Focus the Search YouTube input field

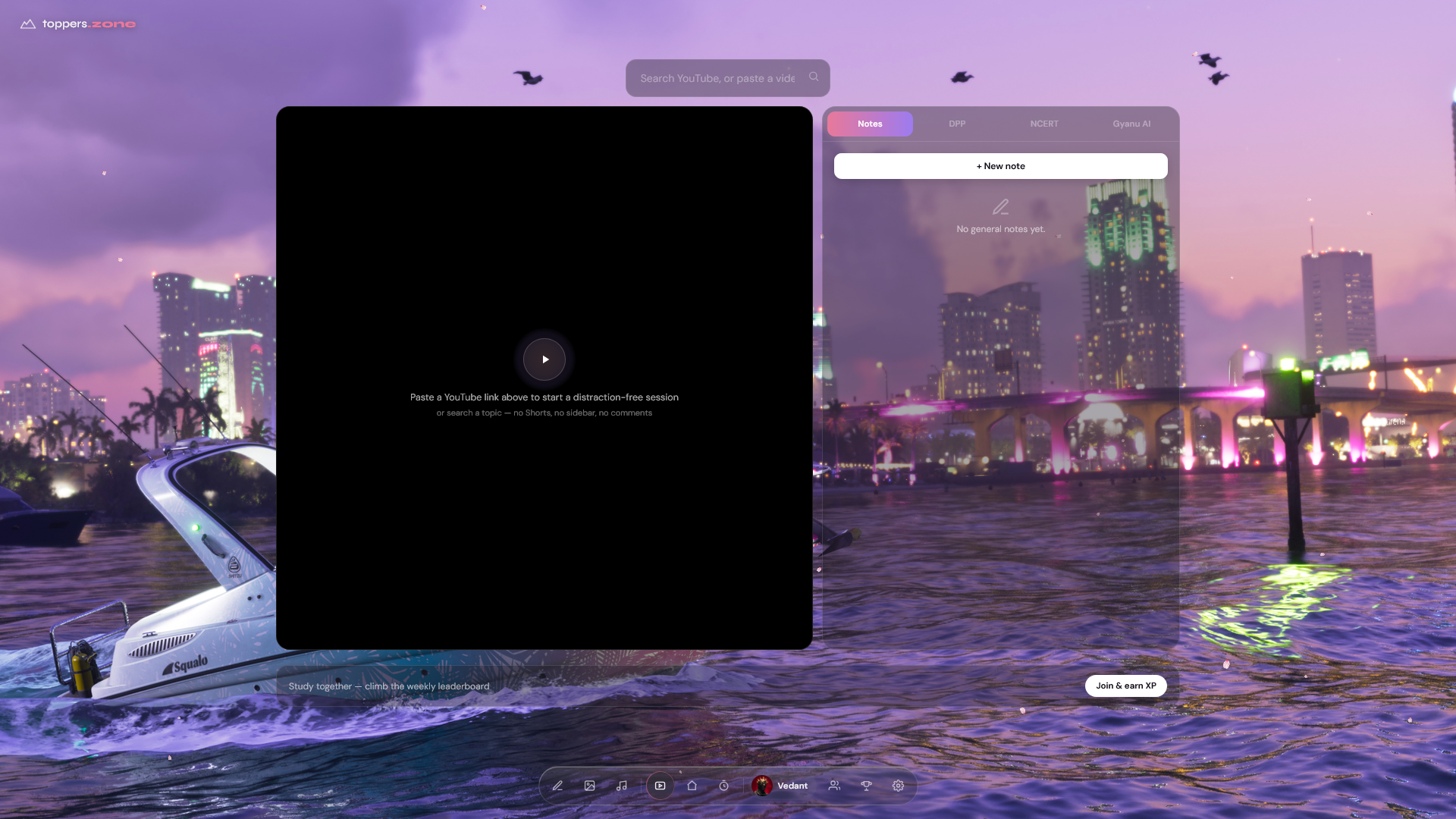click(717, 78)
